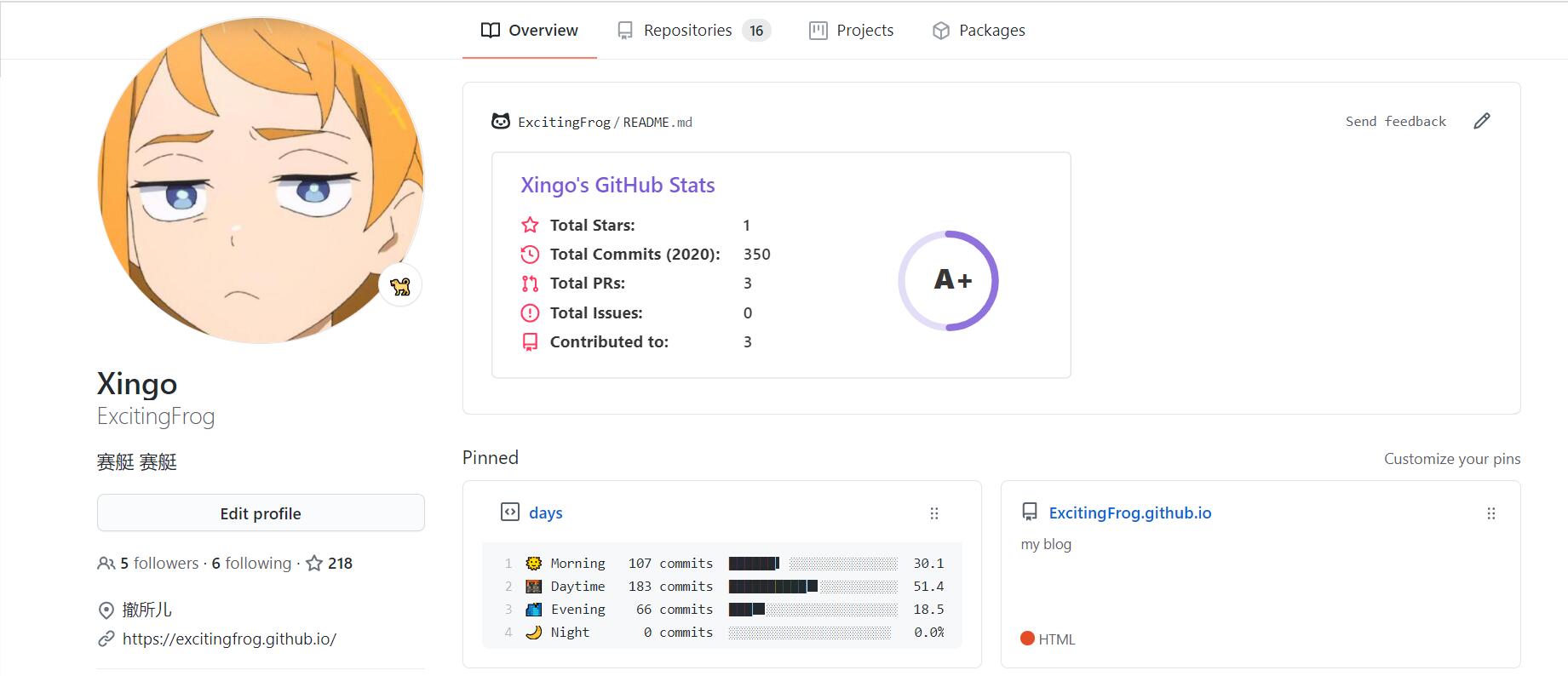The image size is (1568, 676).
Task: Switch to the Repositories tab
Action: [693, 31]
